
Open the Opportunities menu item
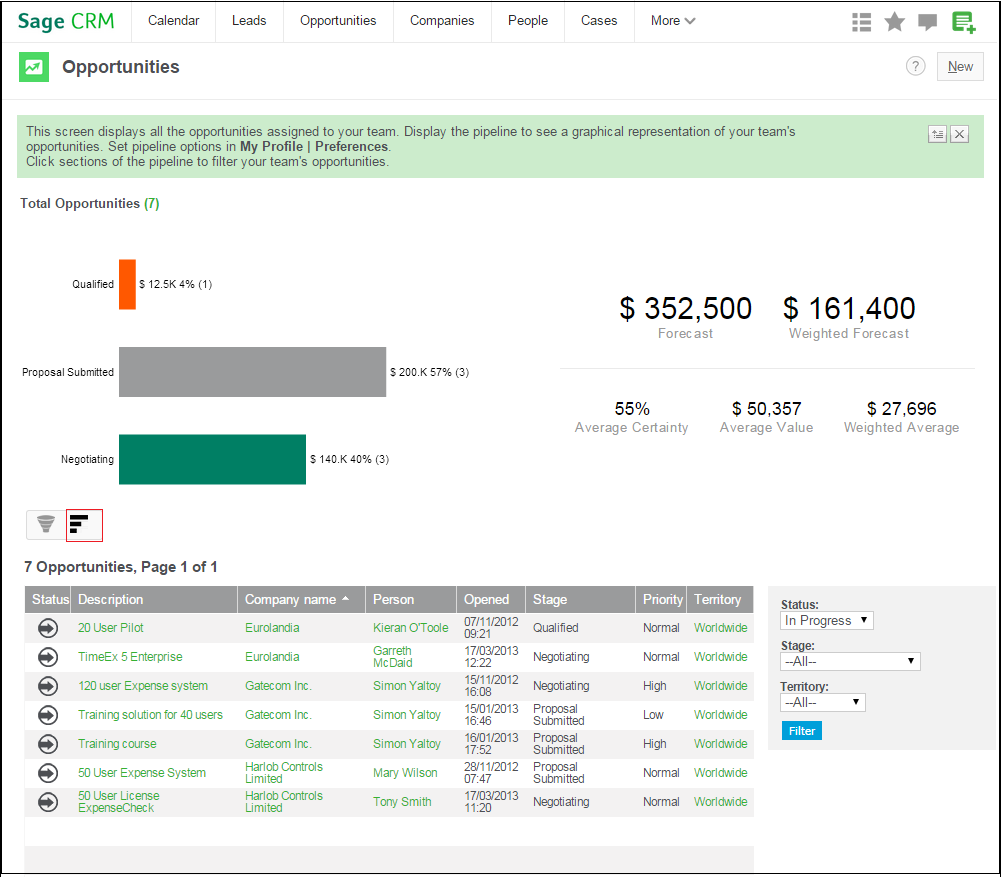338,20
